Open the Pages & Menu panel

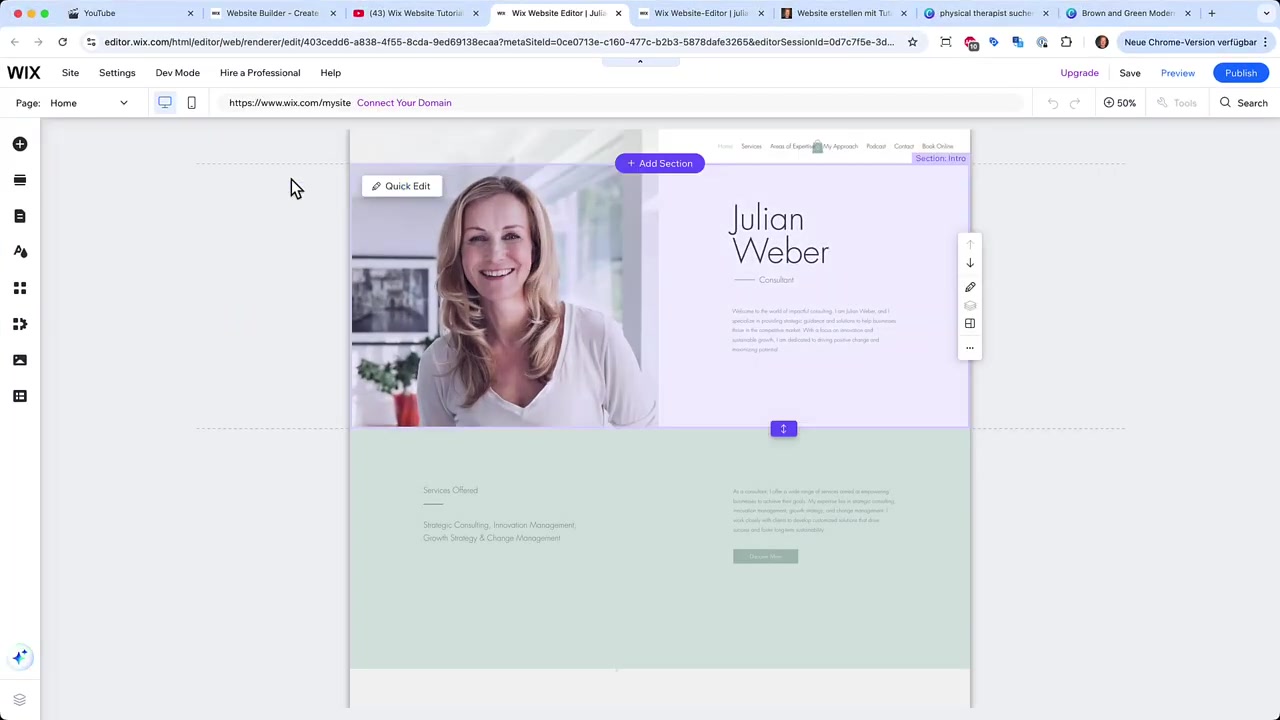coord(20,216)
